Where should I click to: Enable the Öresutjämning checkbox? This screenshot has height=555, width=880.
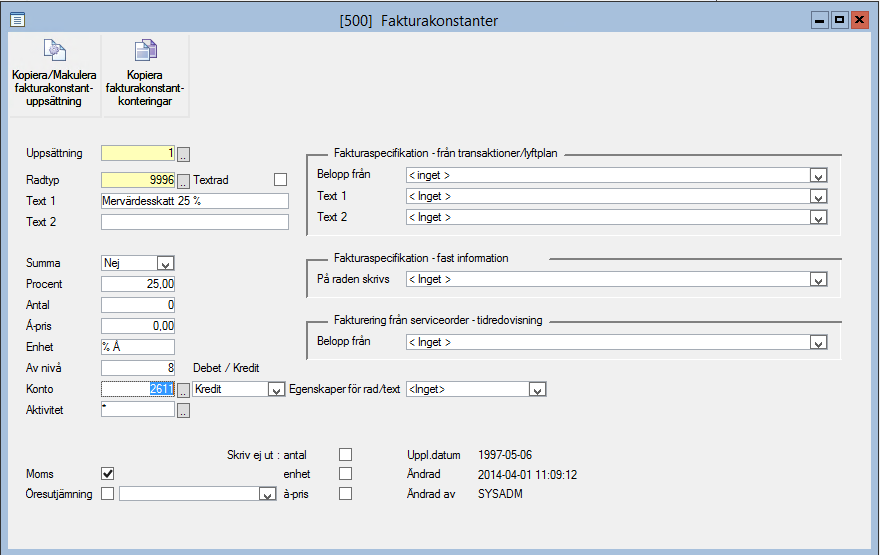[108, 493]
